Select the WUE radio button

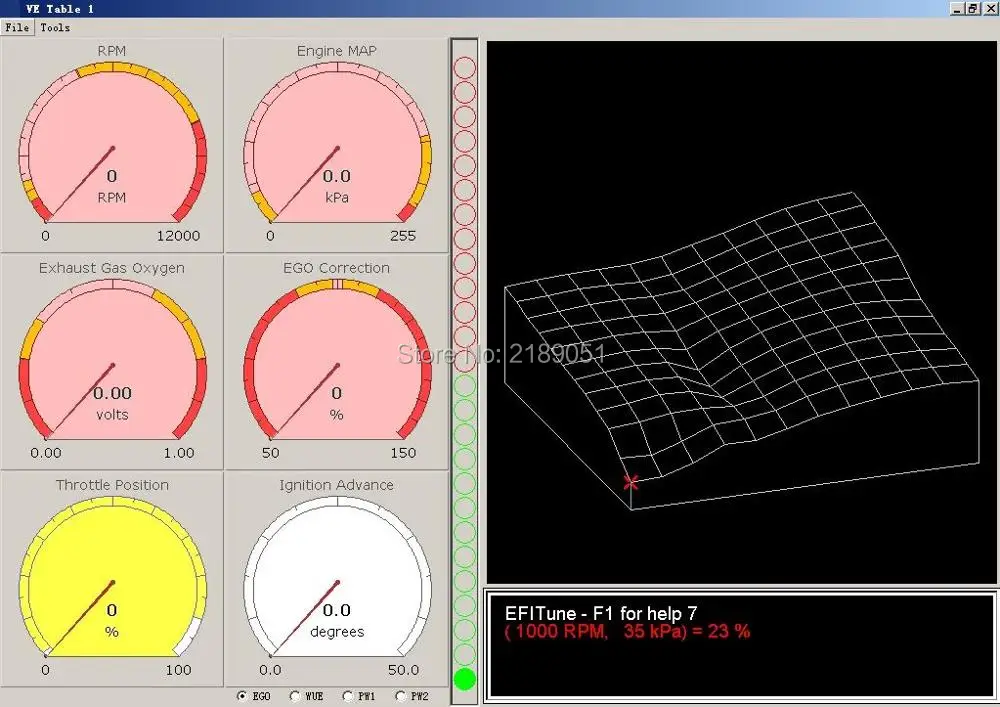point(295,696)
